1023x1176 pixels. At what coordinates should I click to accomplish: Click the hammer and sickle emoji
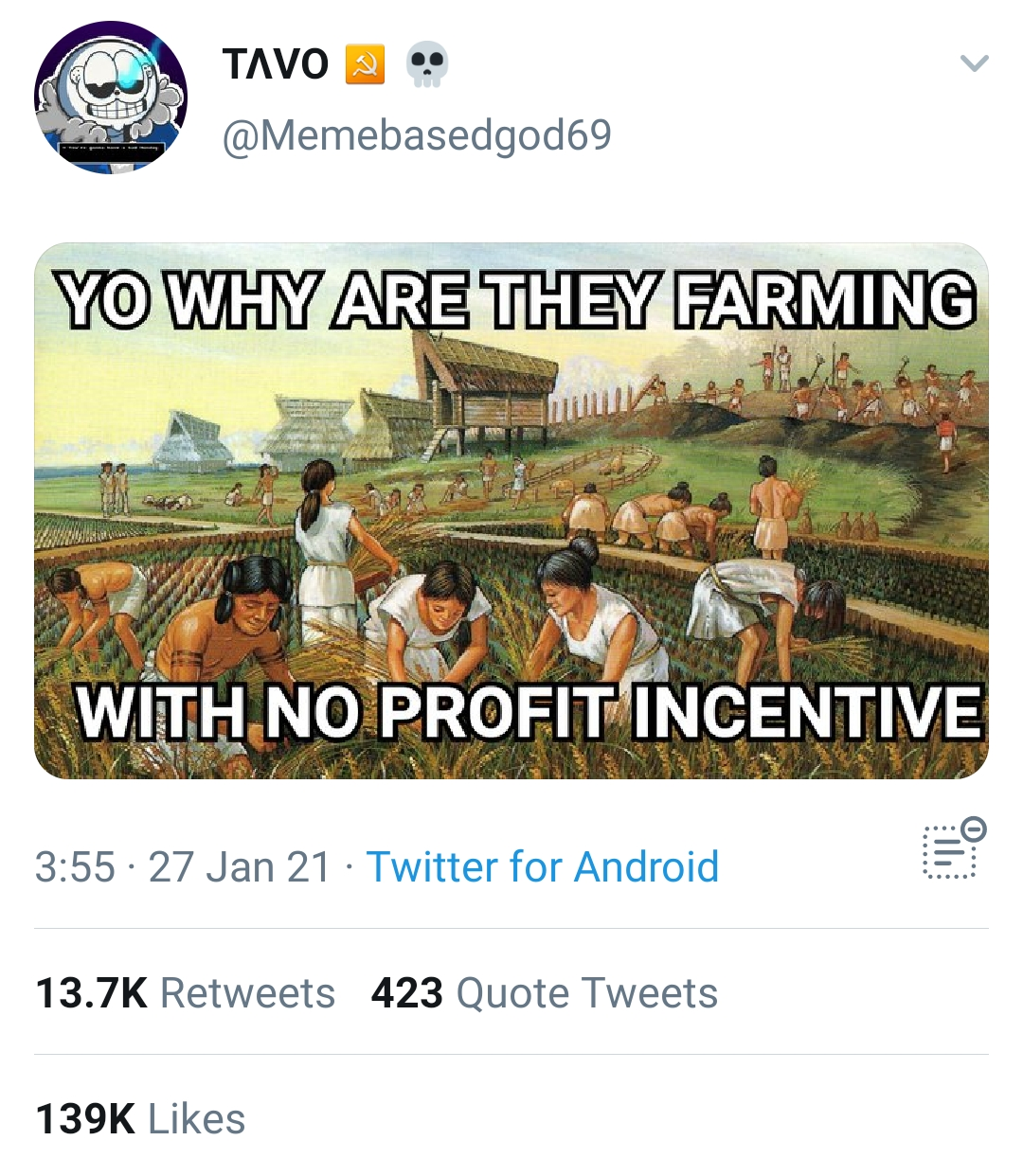point(365,64)
